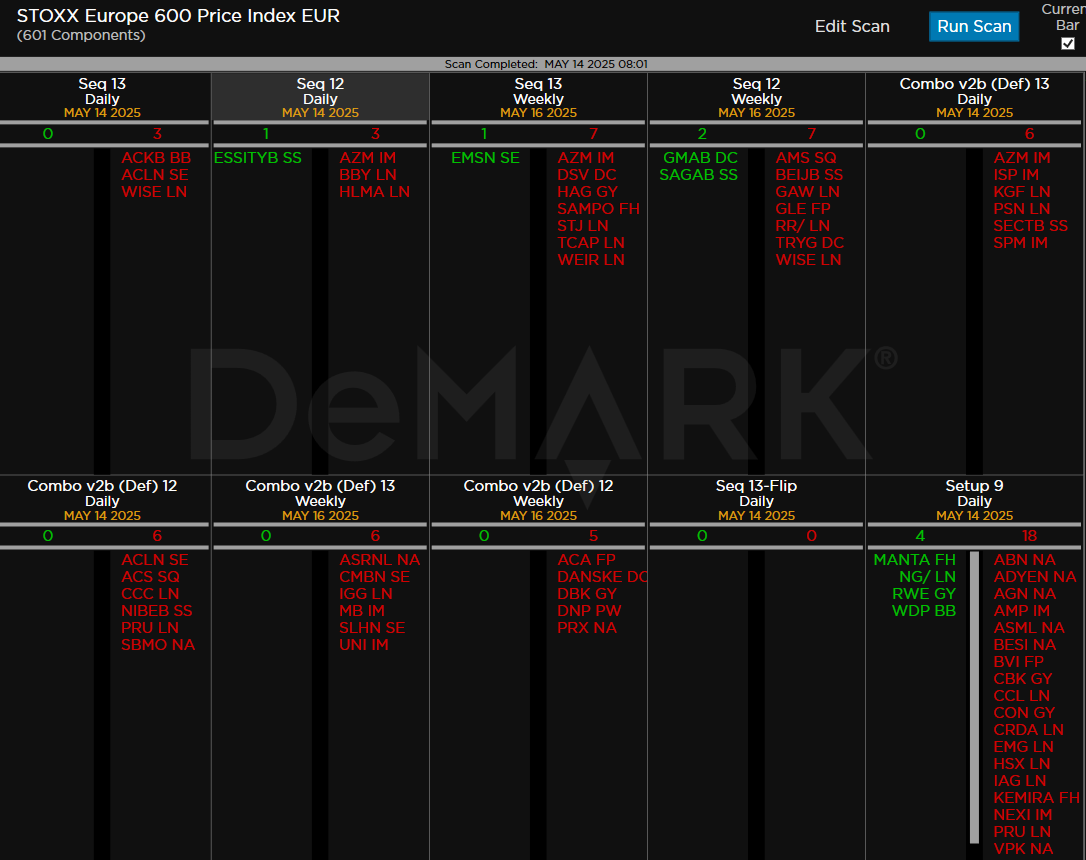Click the Run Scan button
This screenshot has height=860, width=1086.
tap(974, 26)
